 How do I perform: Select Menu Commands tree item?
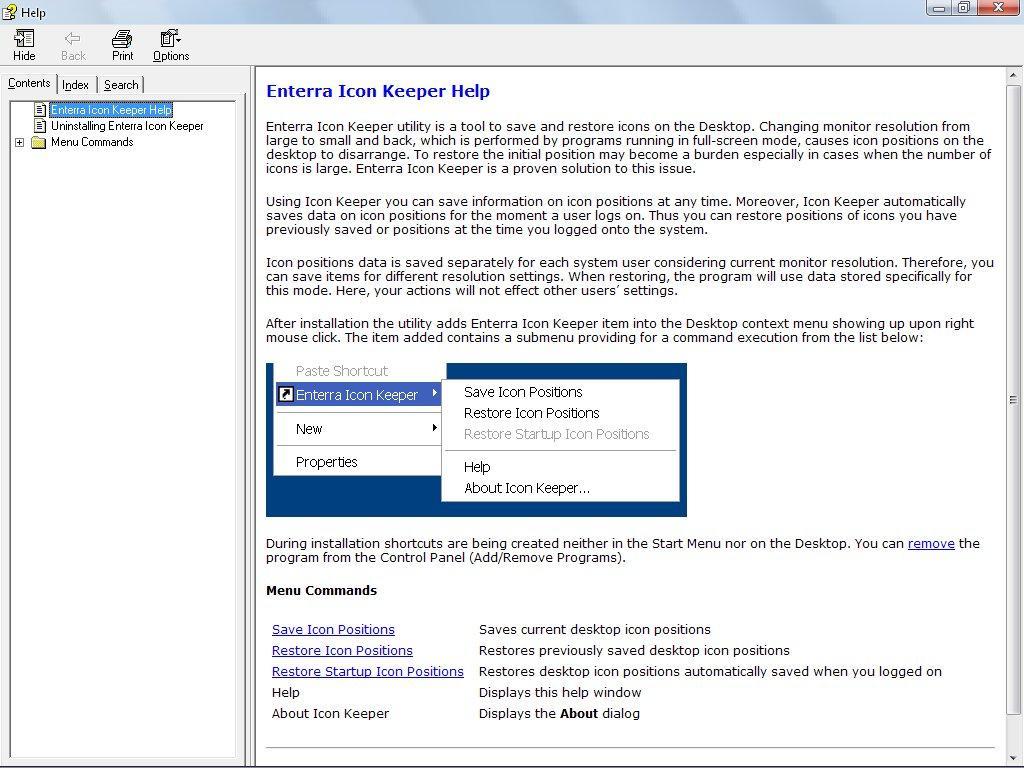[x=92, y=142]
